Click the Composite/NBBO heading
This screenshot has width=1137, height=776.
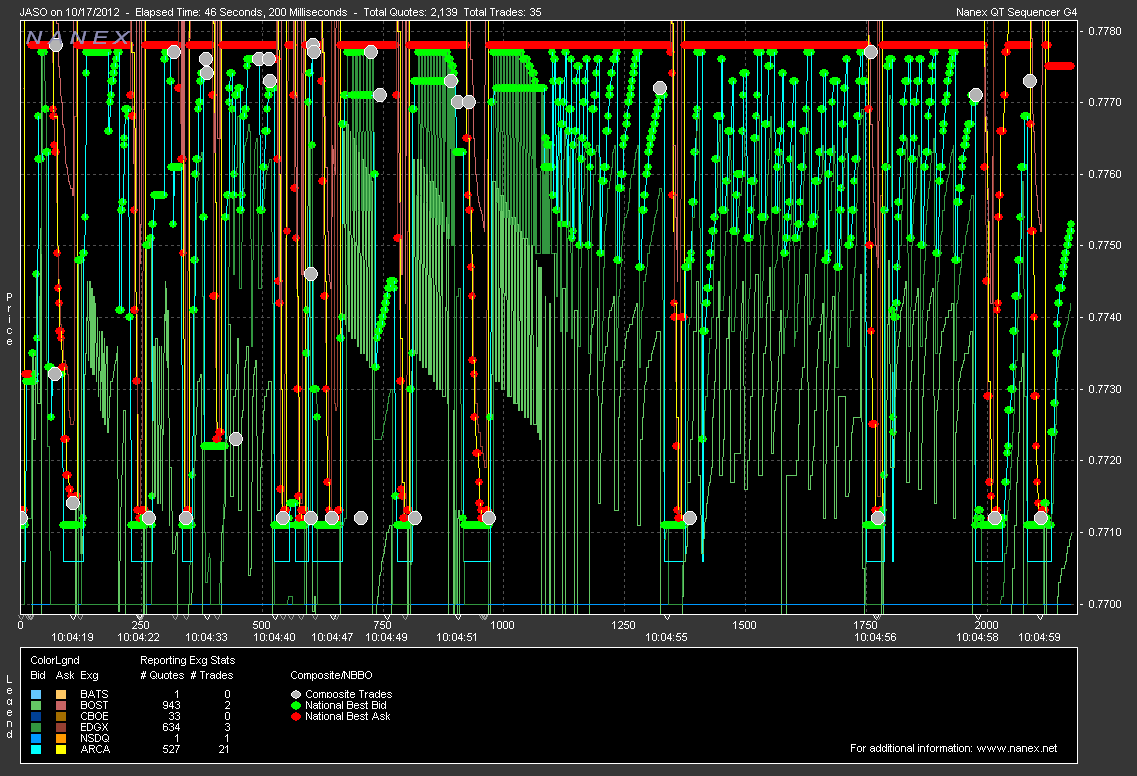tap(331, 675)
